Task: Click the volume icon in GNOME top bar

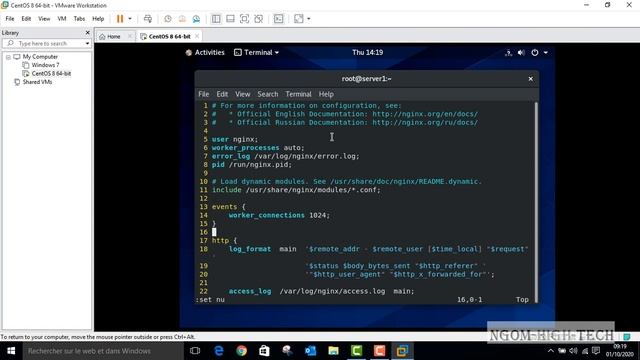Action: tap(521, 53)
